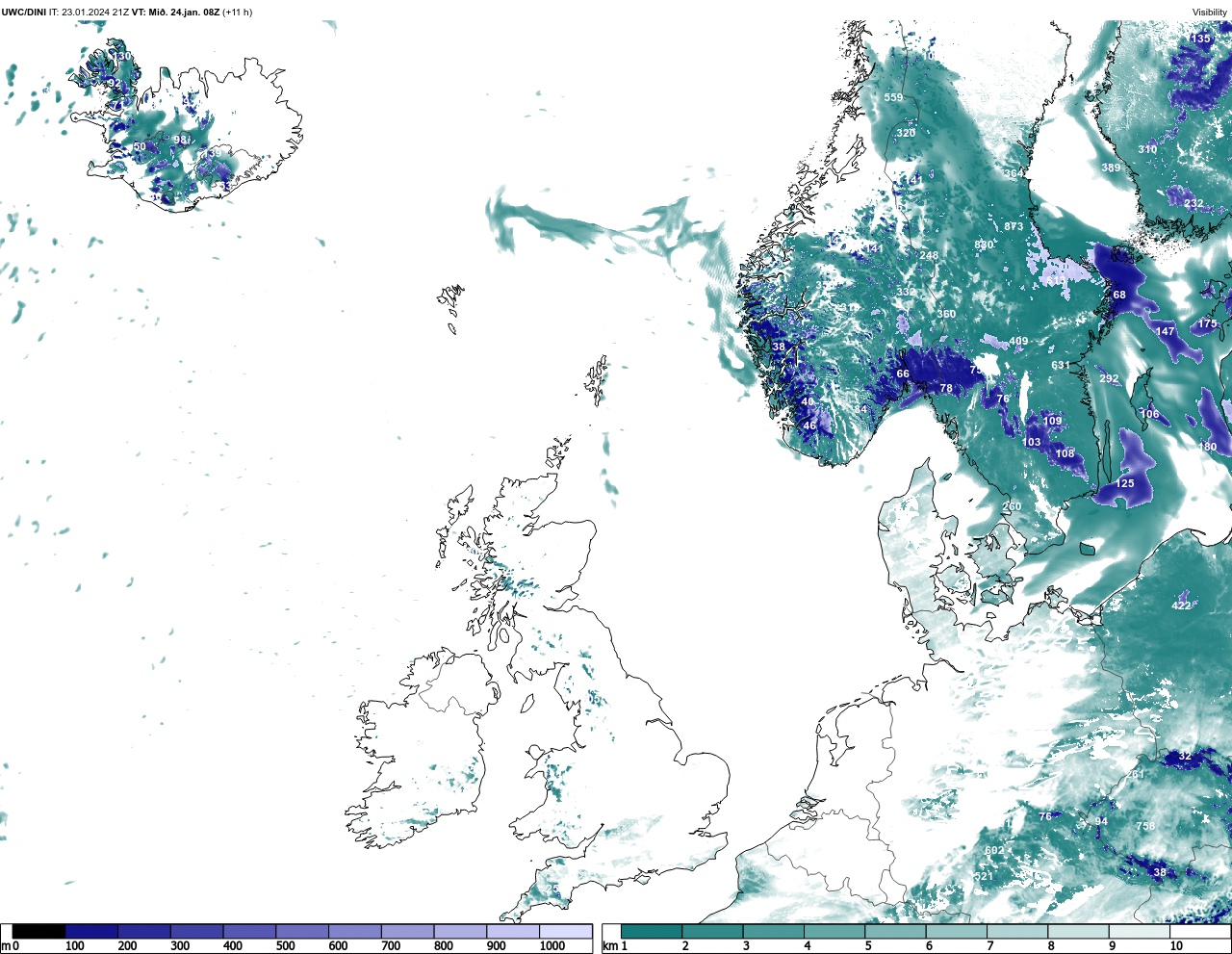Click the visibility value 873 in Sweden
Screen dimensions: 1232x954
tap(1014, 226)
